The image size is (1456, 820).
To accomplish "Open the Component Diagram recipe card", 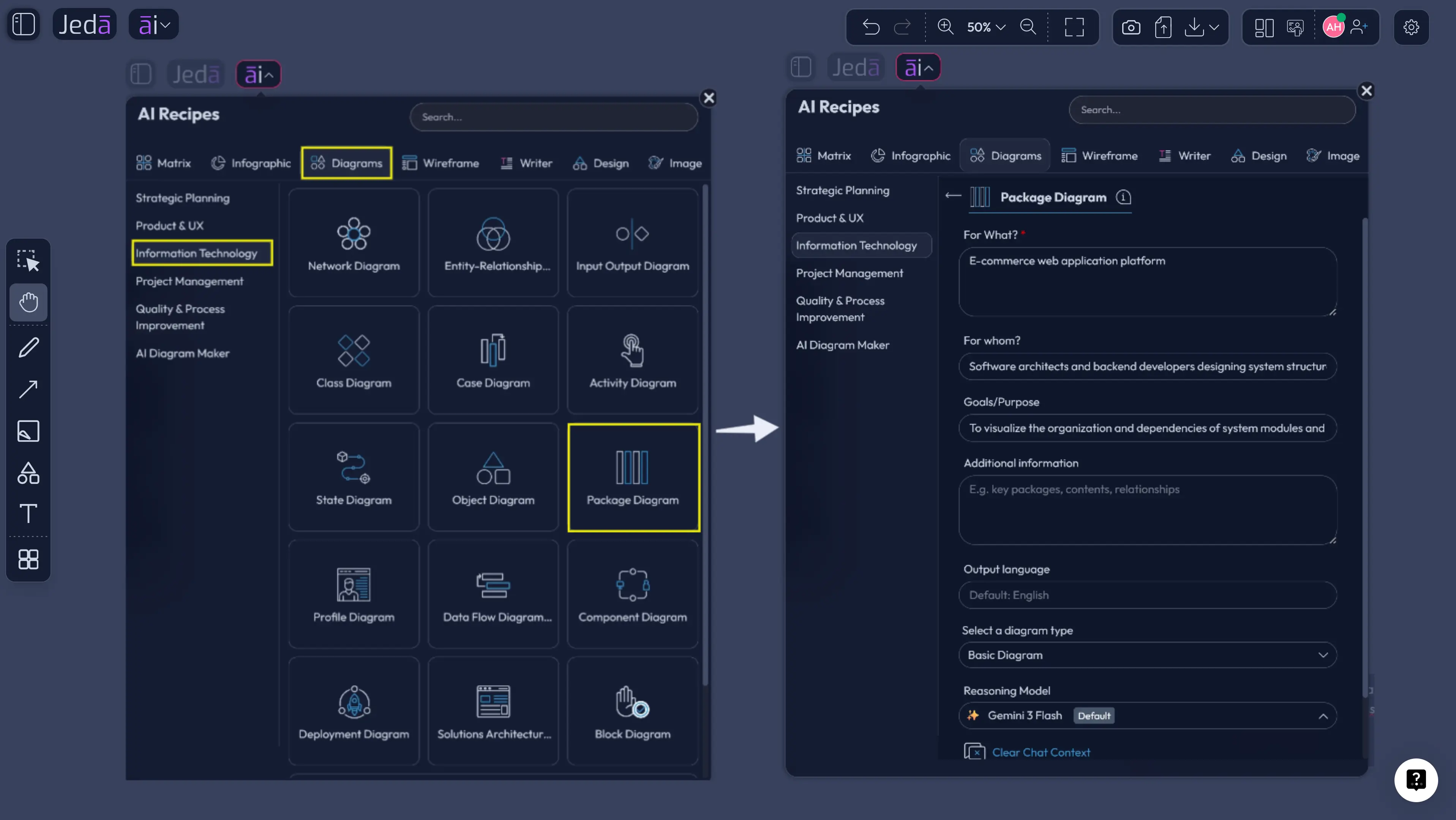I will (x=632, y=594).
